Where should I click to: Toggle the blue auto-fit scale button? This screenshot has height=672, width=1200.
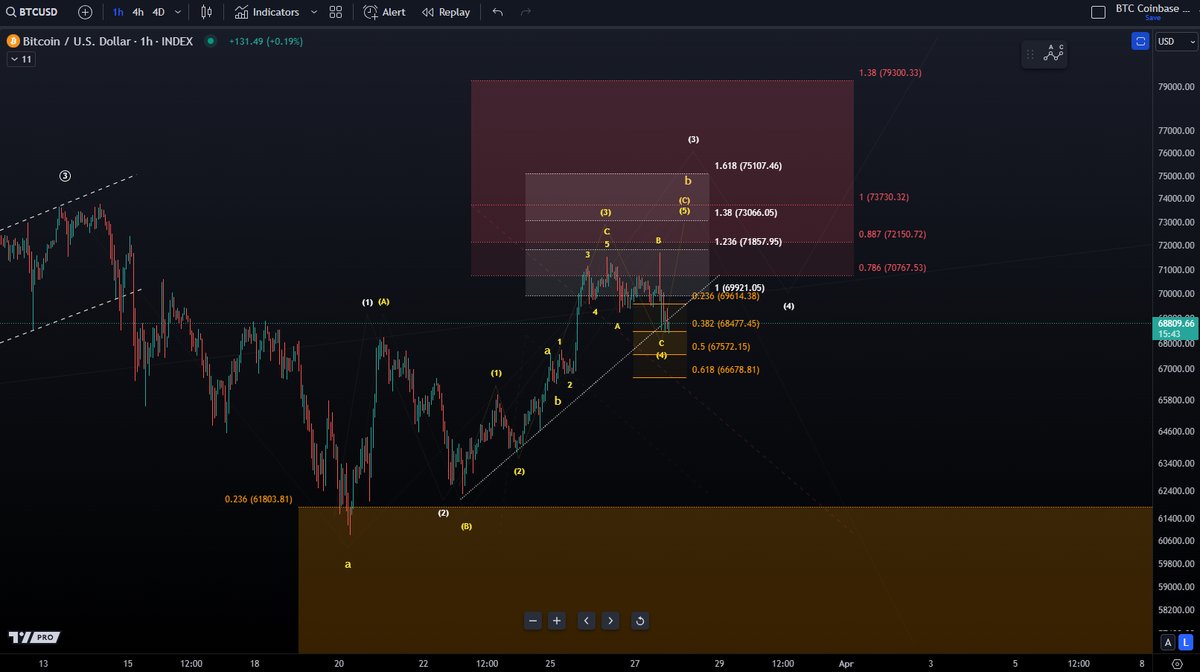point(1140,41)
